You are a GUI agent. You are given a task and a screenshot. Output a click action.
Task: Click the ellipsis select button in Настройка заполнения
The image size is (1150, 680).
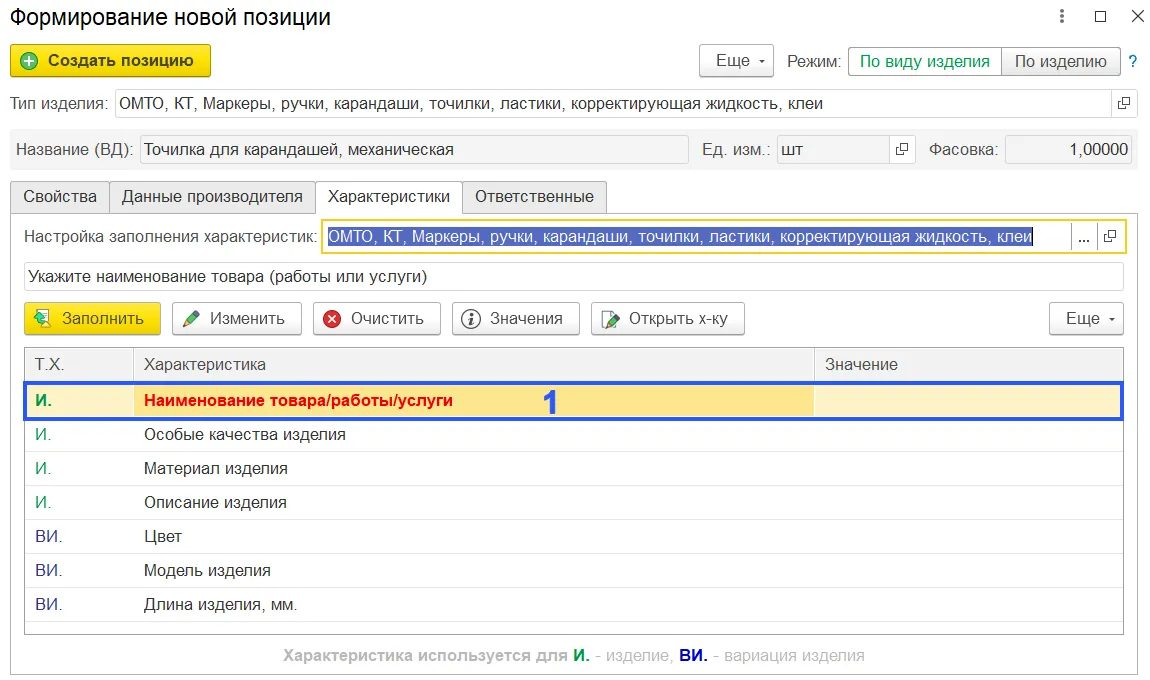(x=1083, y=236)
